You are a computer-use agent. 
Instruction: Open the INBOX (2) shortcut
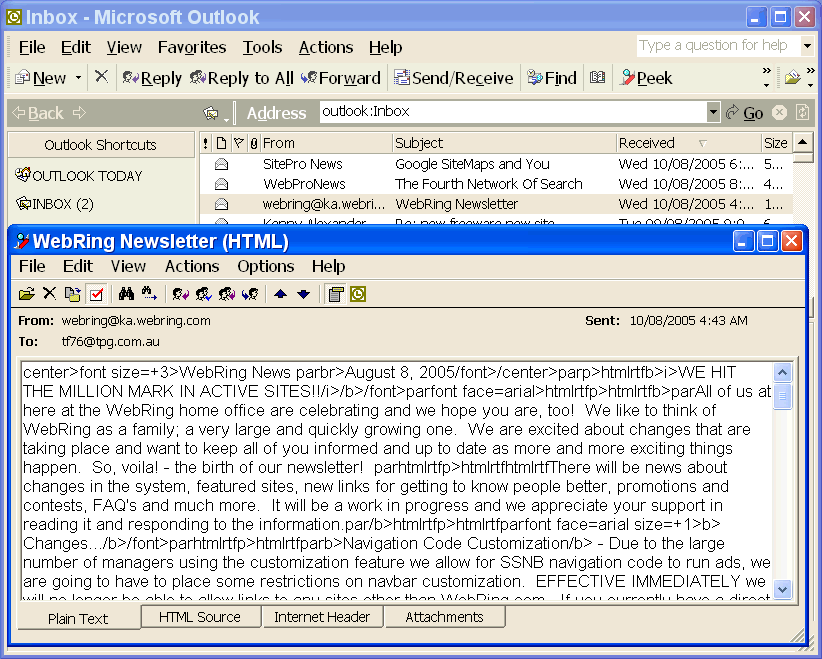click(x=55, y=204)
